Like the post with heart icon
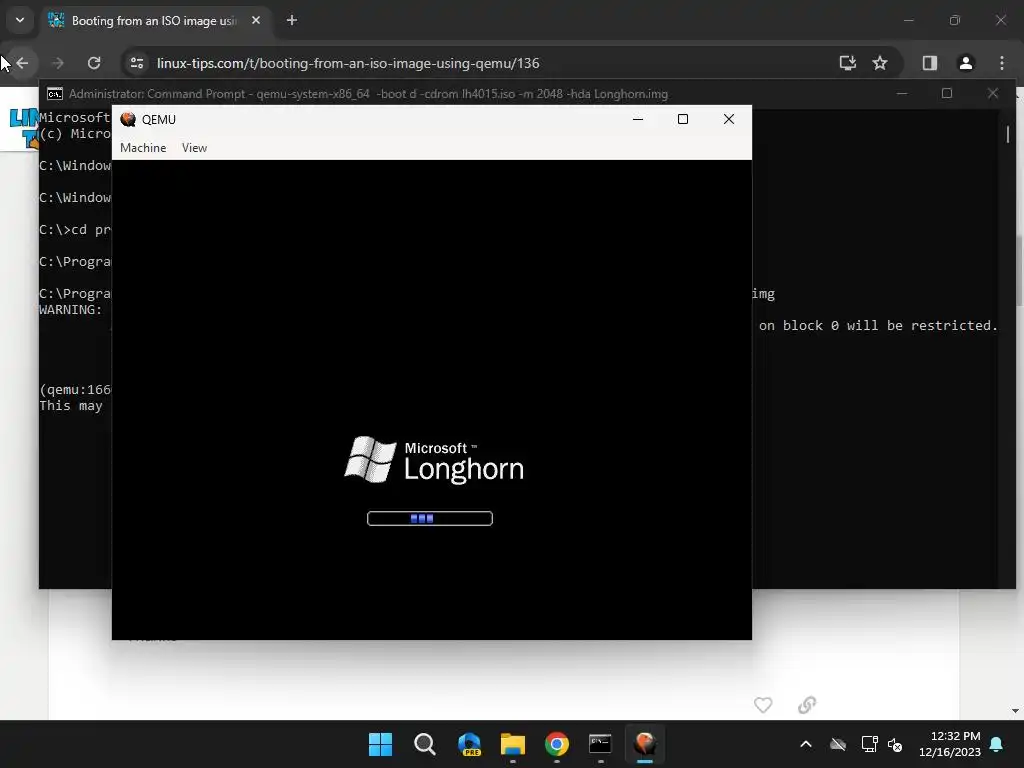This screenshot has height=768, width=1024. (763, 705)
